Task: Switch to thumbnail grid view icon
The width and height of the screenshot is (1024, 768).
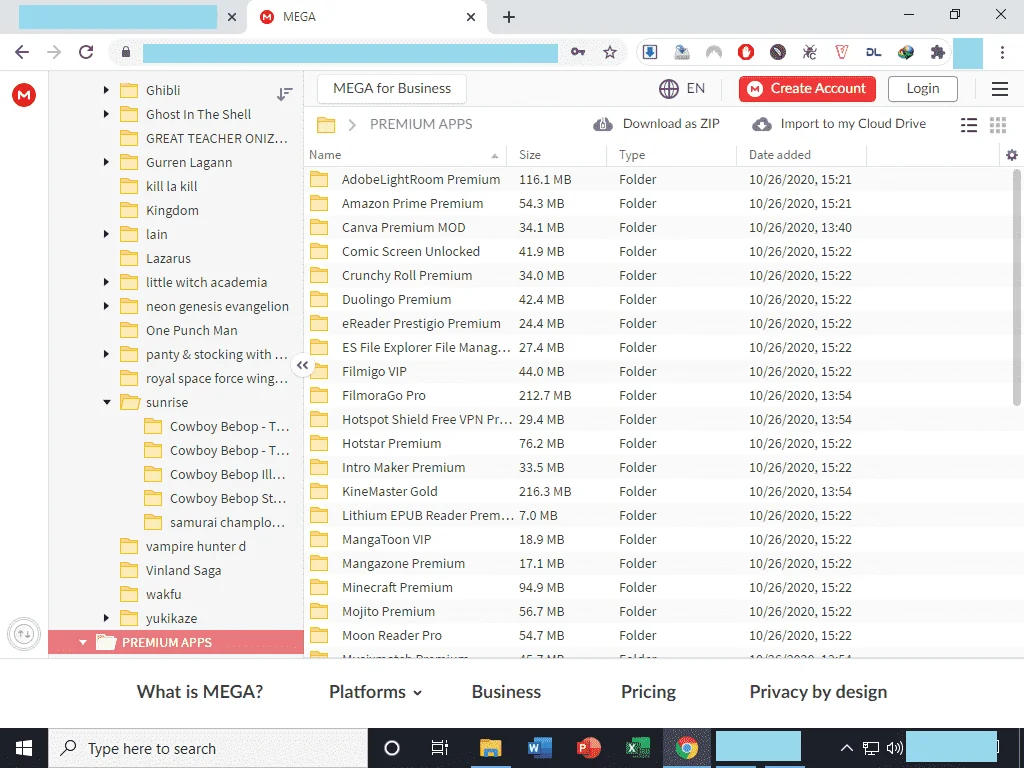Action: point(998,125)
